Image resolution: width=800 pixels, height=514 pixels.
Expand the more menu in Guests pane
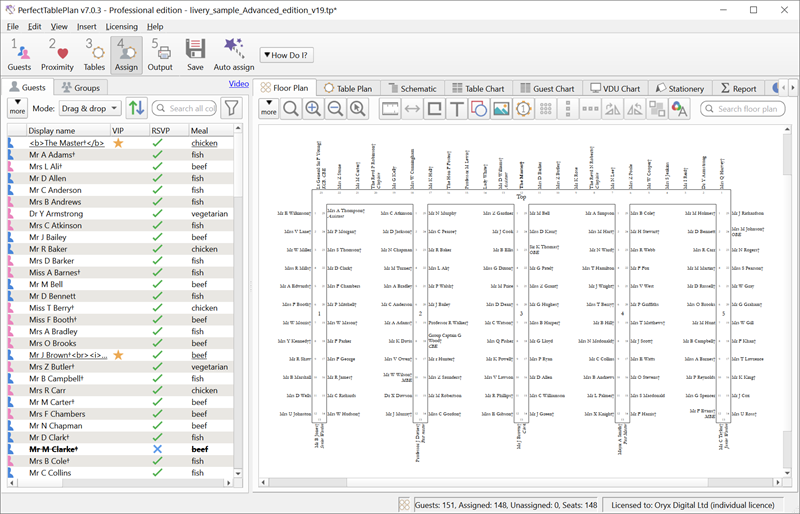click(17, 108)
